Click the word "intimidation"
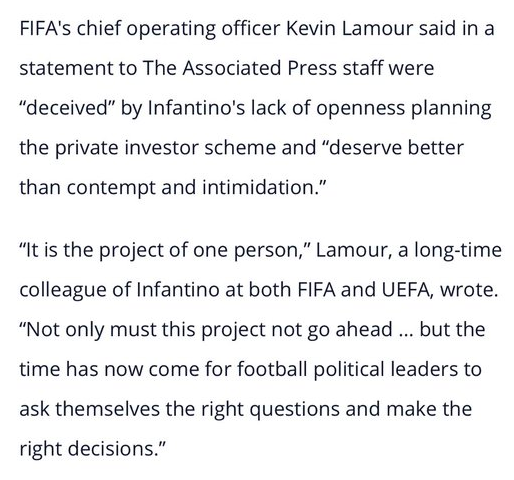514x480 pixels. (x=258, y=187)
